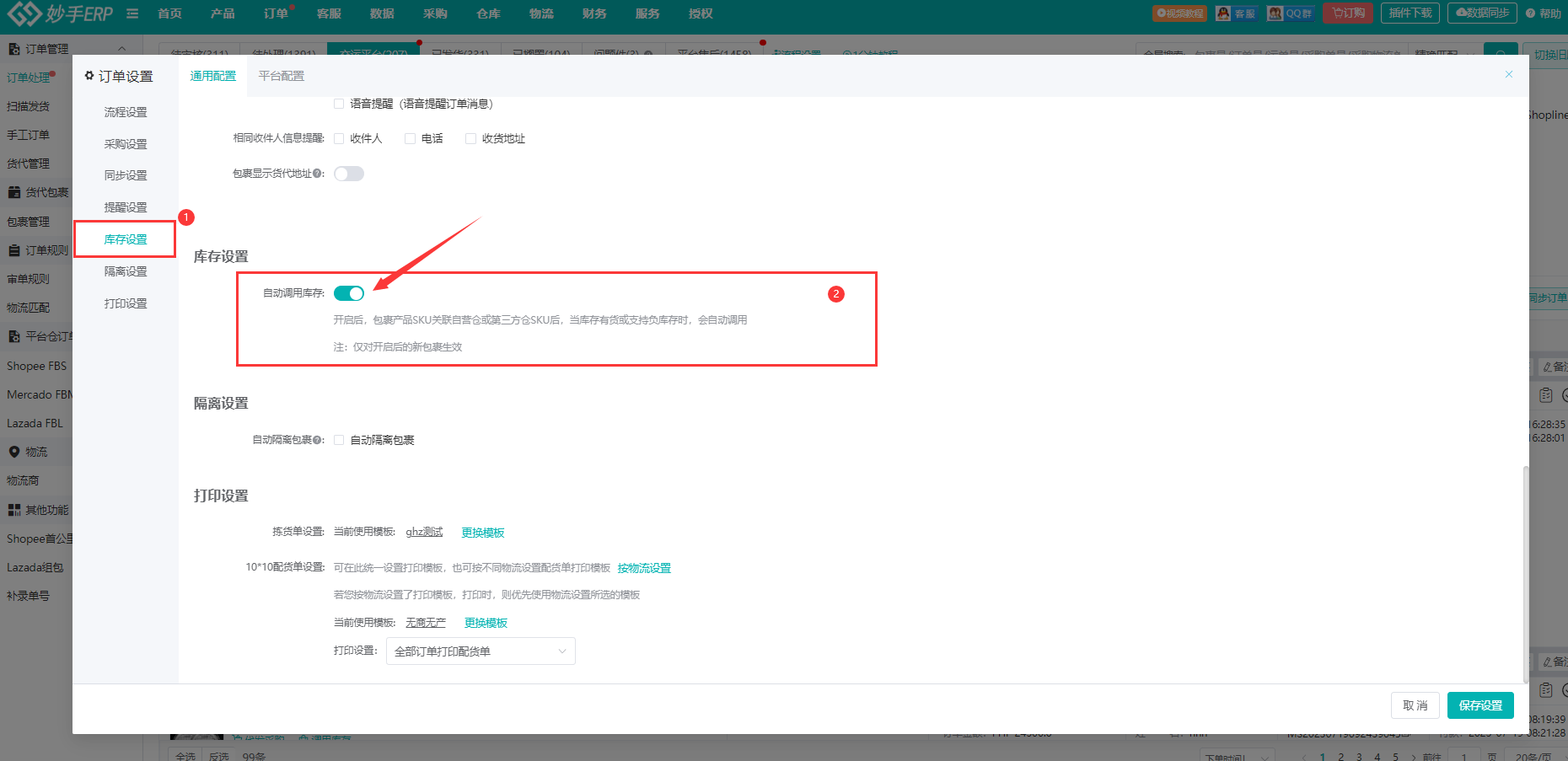Viewport: 1568px width, 761px height.
Task: Click the dialog's vertical scrollbar
Action: 1525,573
